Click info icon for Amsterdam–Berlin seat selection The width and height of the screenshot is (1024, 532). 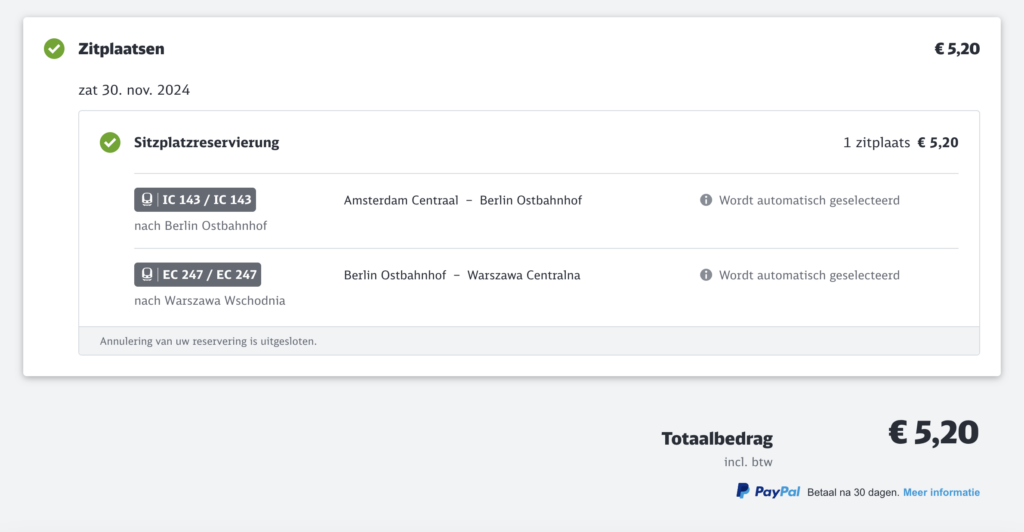[706, 200]
